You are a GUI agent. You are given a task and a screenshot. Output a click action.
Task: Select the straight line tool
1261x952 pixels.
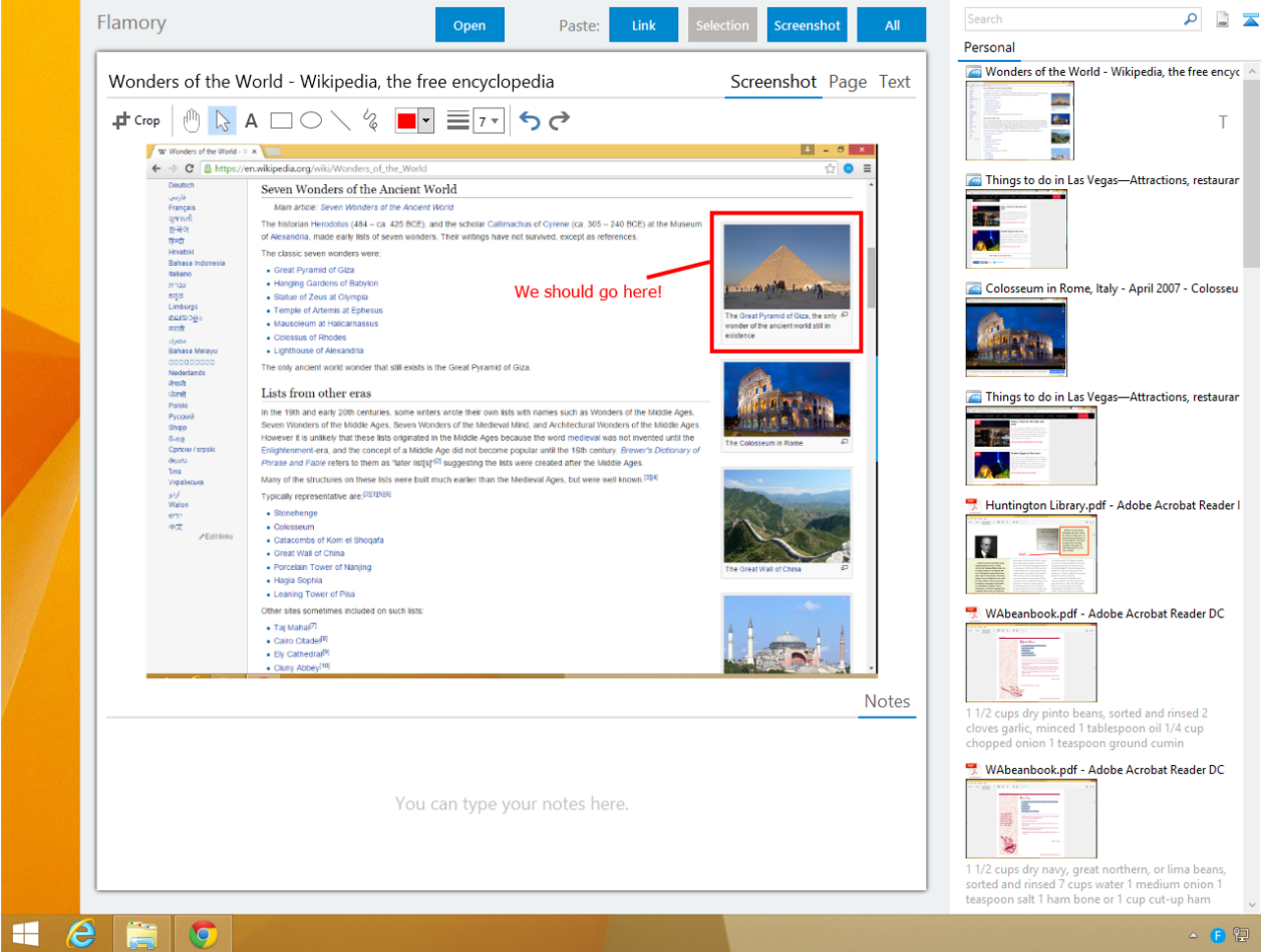click(x=341, y=120)
